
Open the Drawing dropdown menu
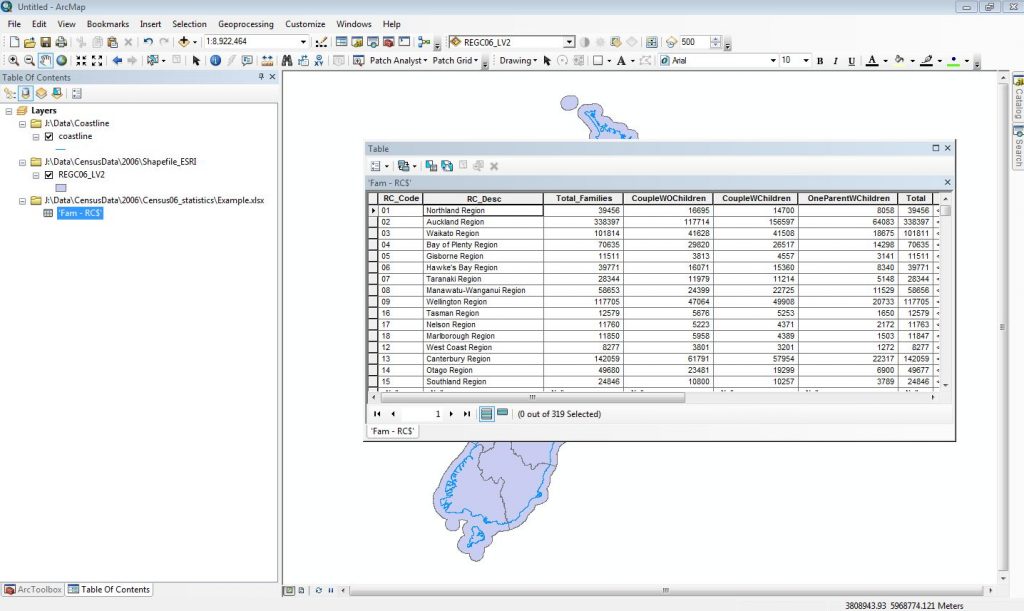point(518,61)
